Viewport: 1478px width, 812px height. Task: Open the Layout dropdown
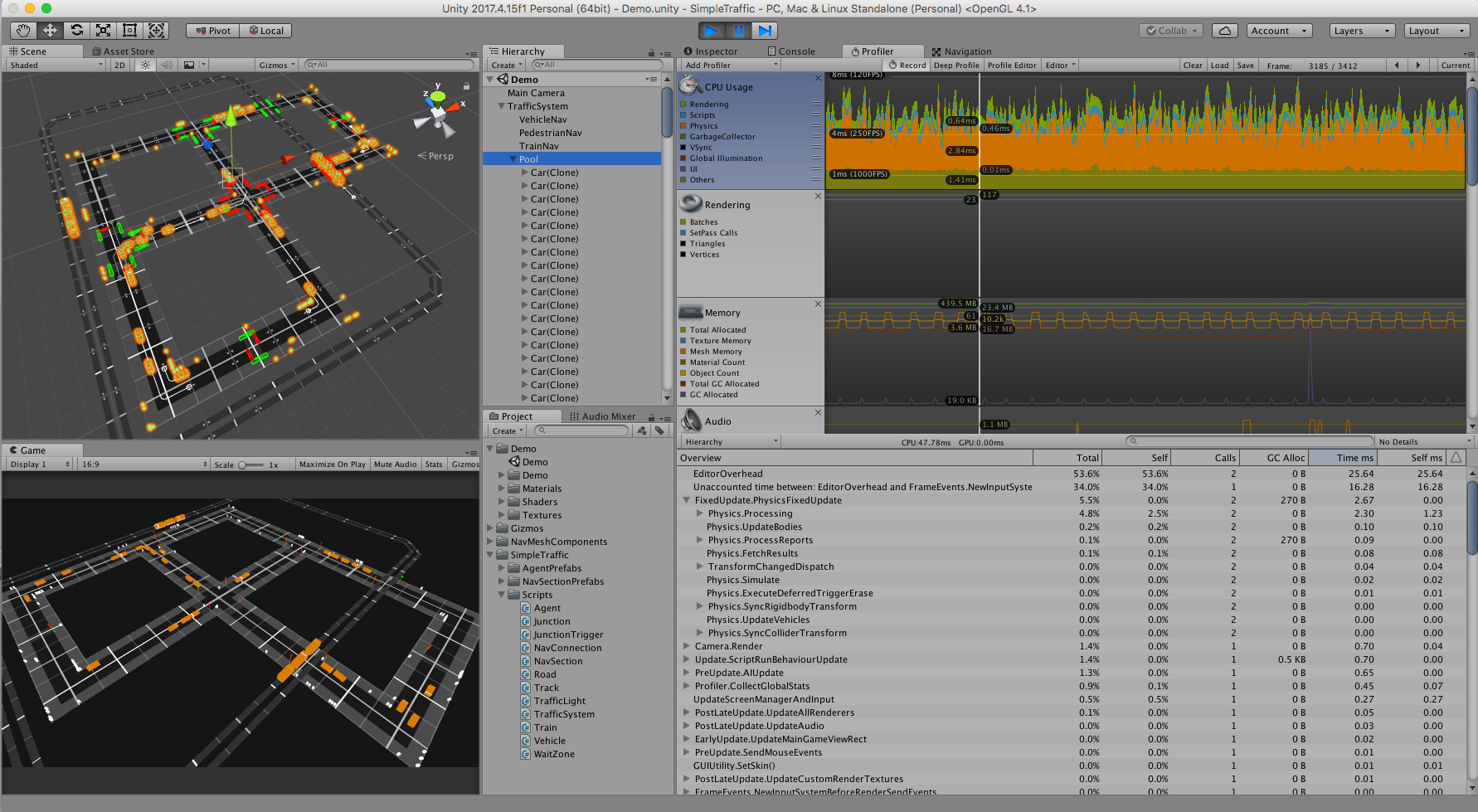pyautogui.click(x=1436, y=31)
